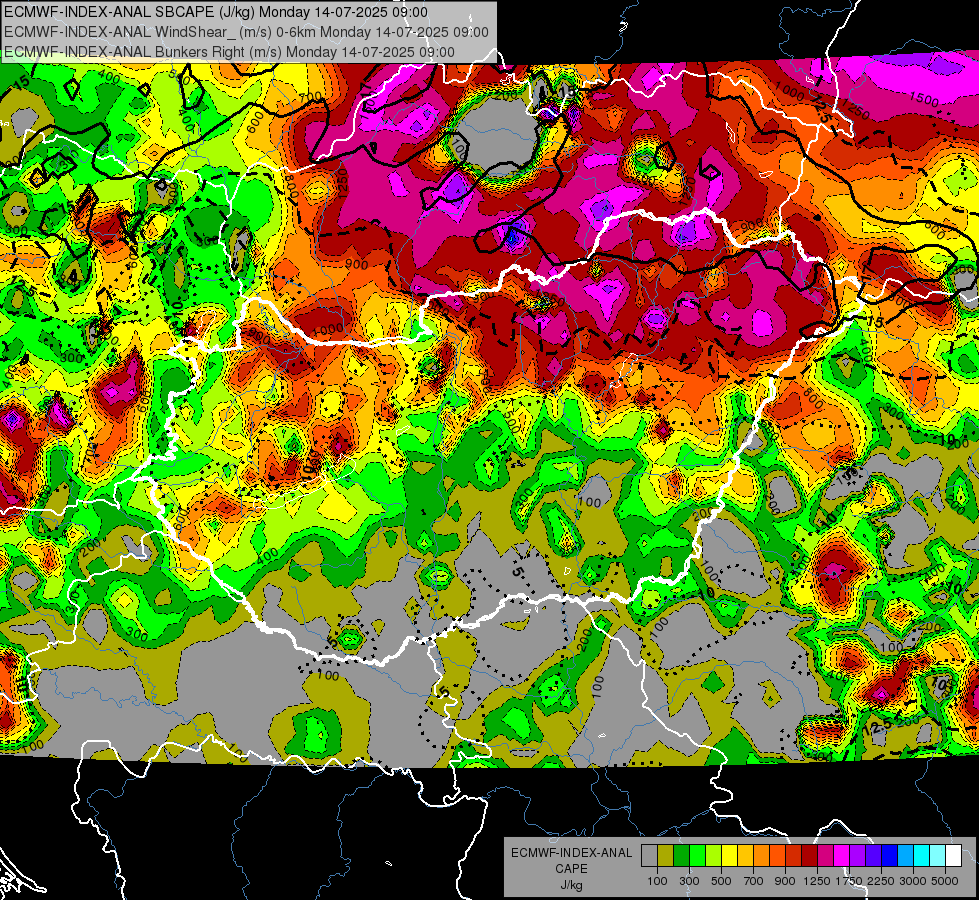Click the legend tick label 900

[x=785, y=881]
